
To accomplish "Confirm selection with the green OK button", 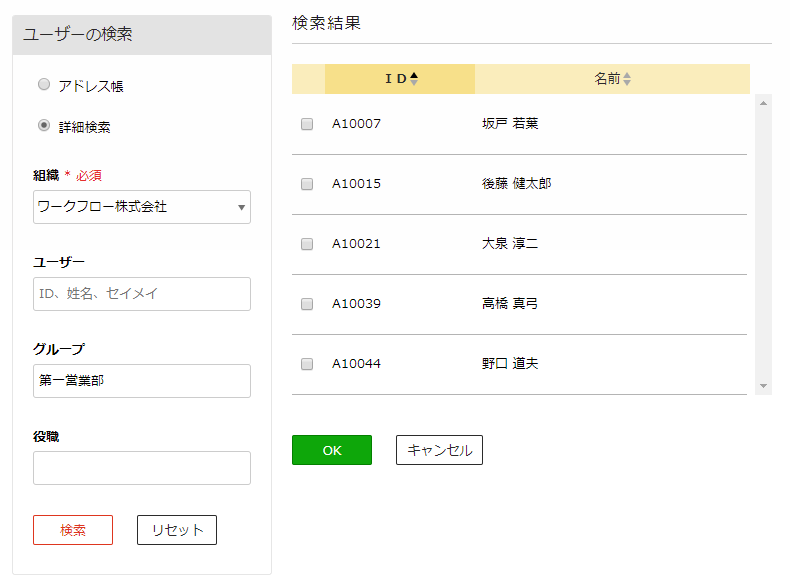I will point(332,450).
